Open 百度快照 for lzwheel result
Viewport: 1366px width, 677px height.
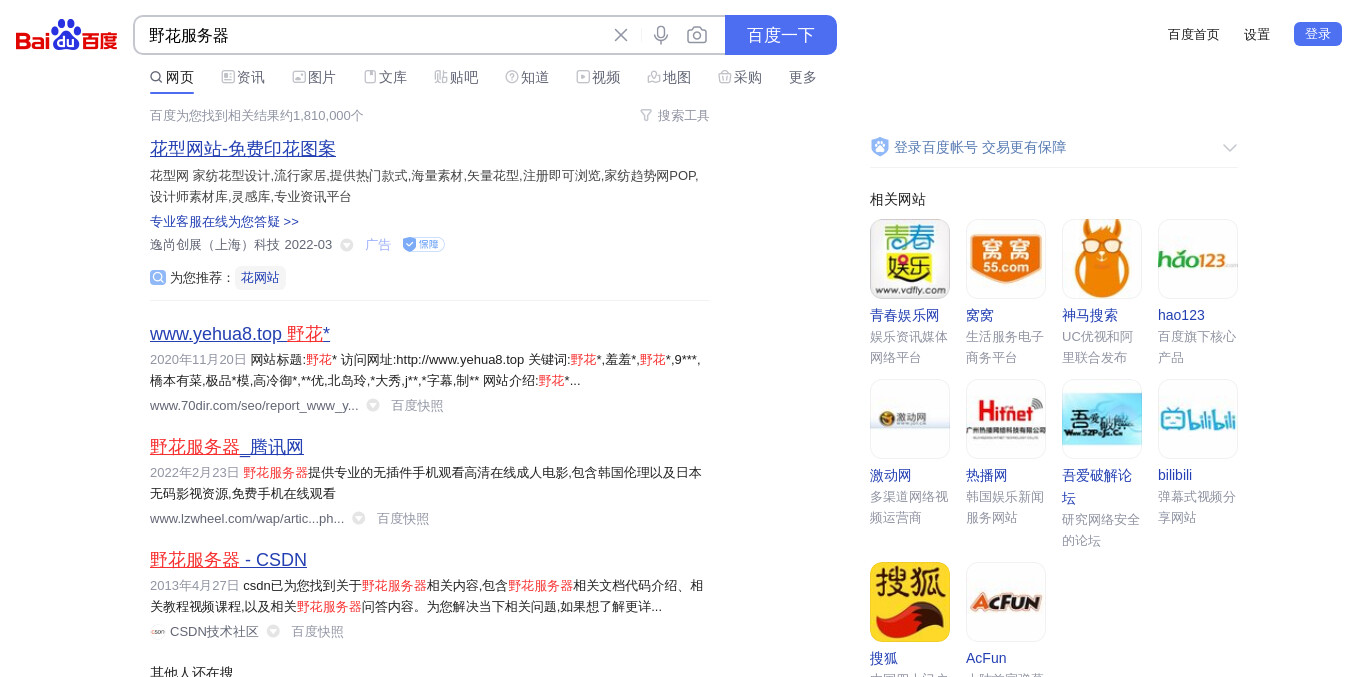coord(403,519)
